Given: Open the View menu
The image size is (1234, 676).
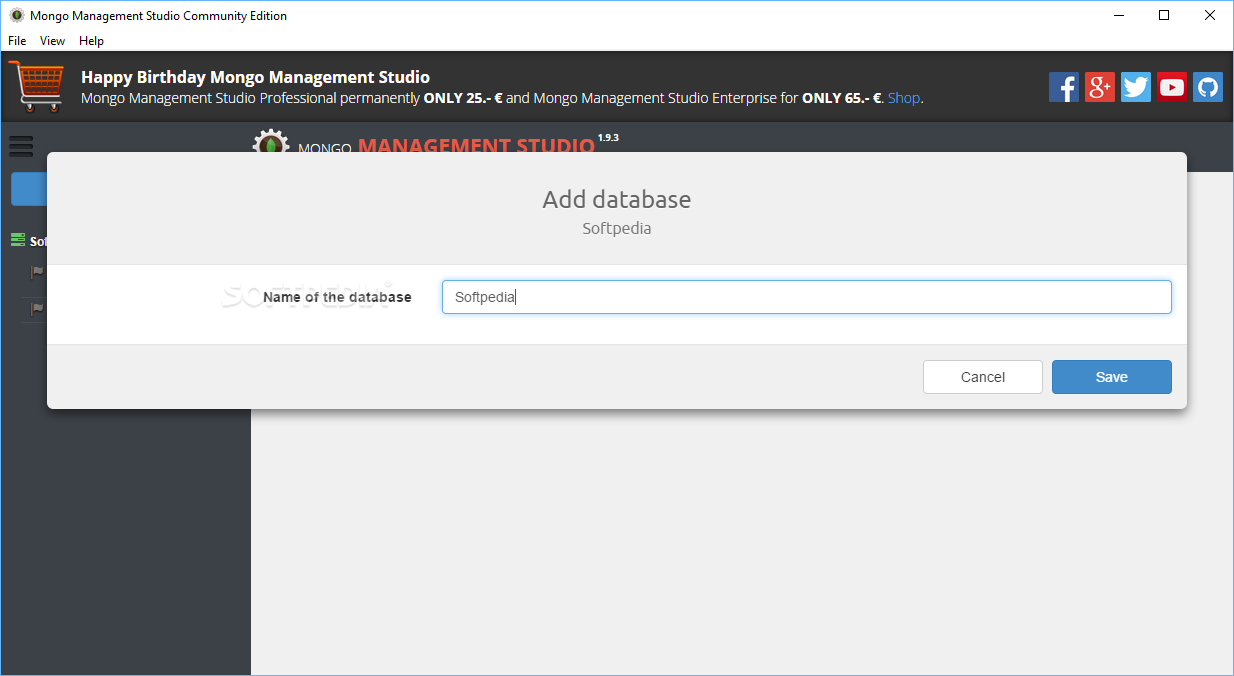Looking at the screenshot, I should tap(52, 41).
